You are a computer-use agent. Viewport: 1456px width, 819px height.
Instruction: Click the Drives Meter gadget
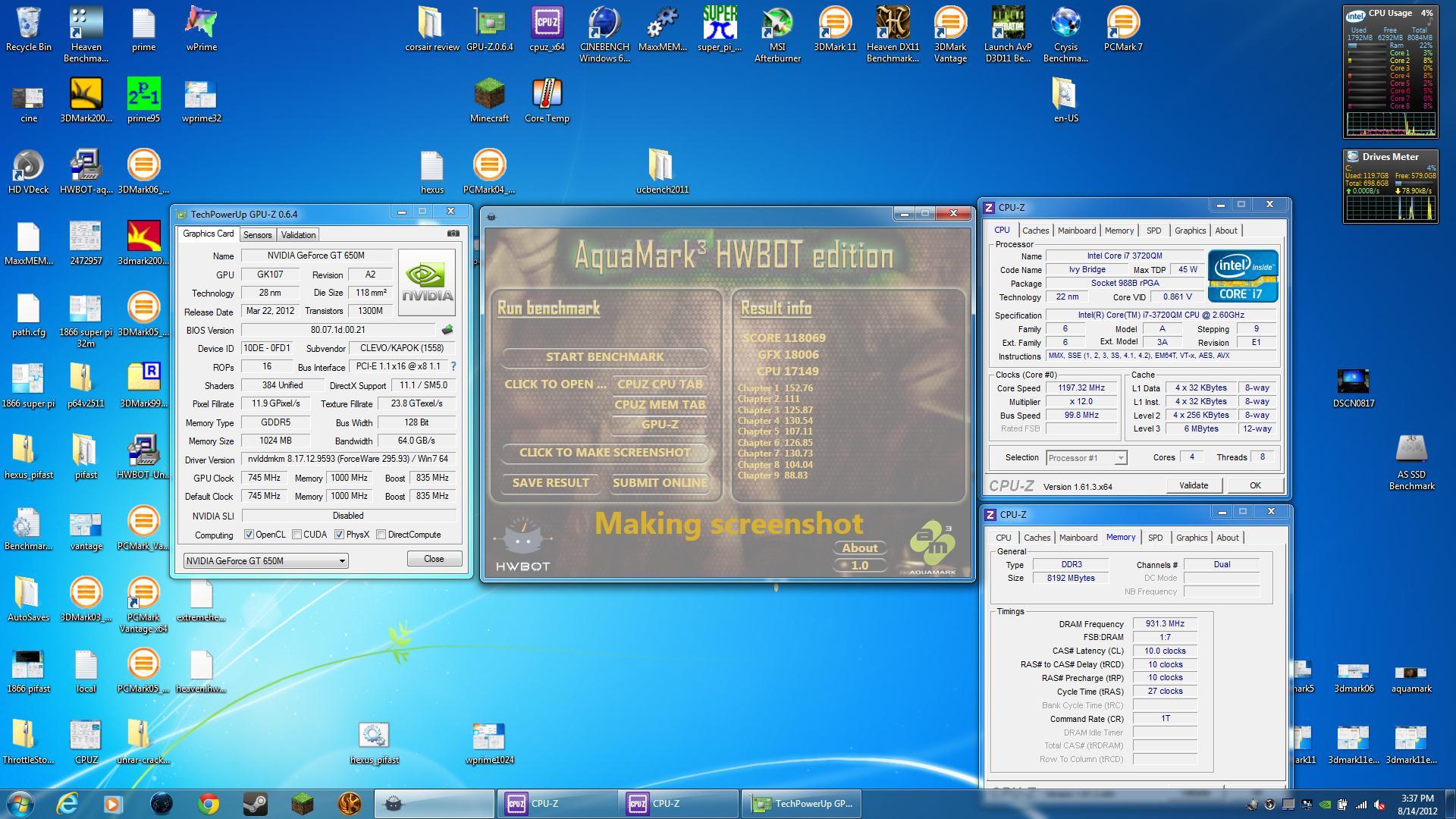[1390, 186]
